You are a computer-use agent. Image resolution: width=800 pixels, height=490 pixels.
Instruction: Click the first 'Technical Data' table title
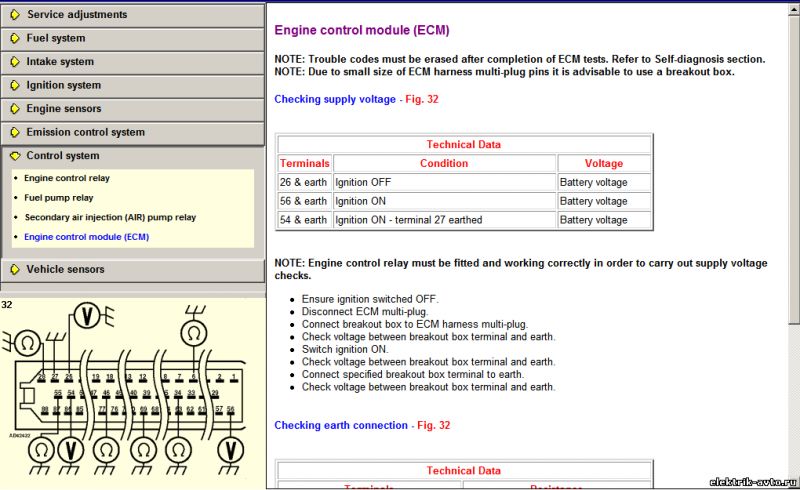point(464,144)
